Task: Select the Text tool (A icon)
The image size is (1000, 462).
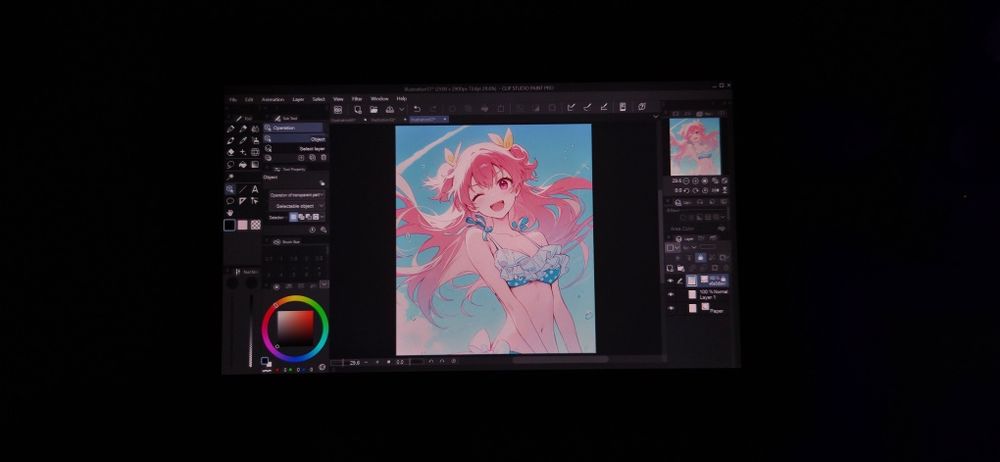Action: click(x=255, y=189)
